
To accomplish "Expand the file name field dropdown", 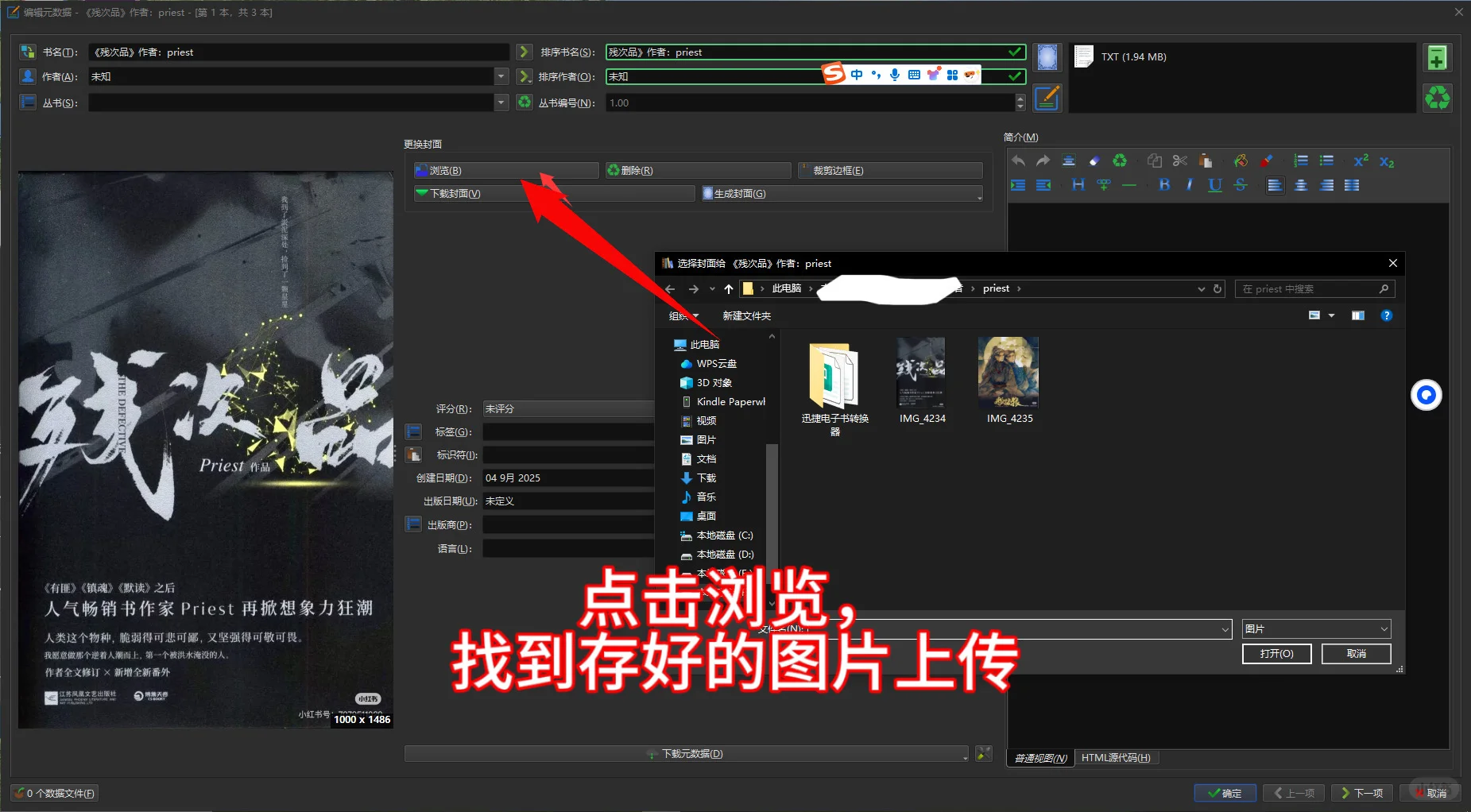I will click(1225, 629).
